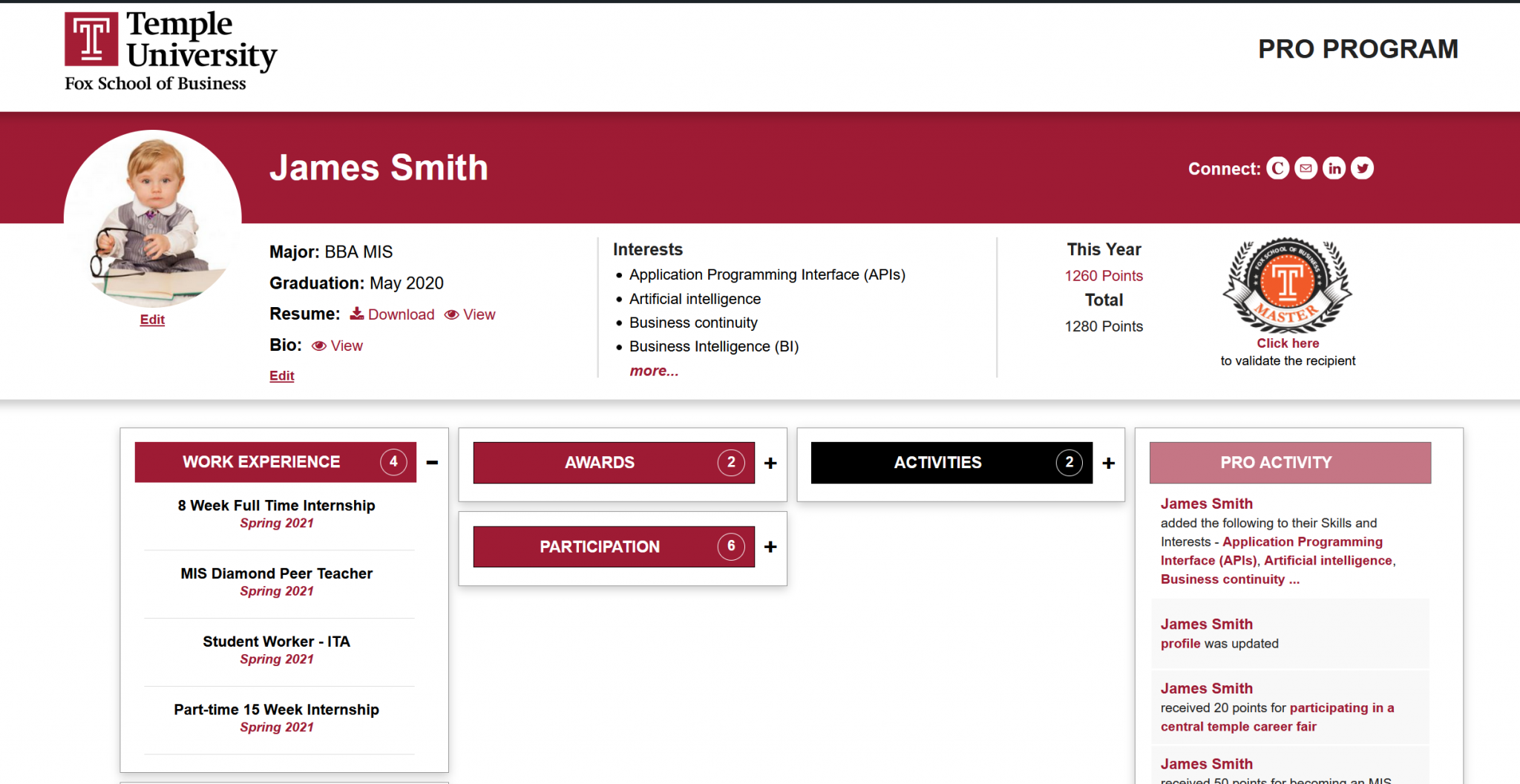
Task: Edit the profile photo
Action: (x=152, y=320)
